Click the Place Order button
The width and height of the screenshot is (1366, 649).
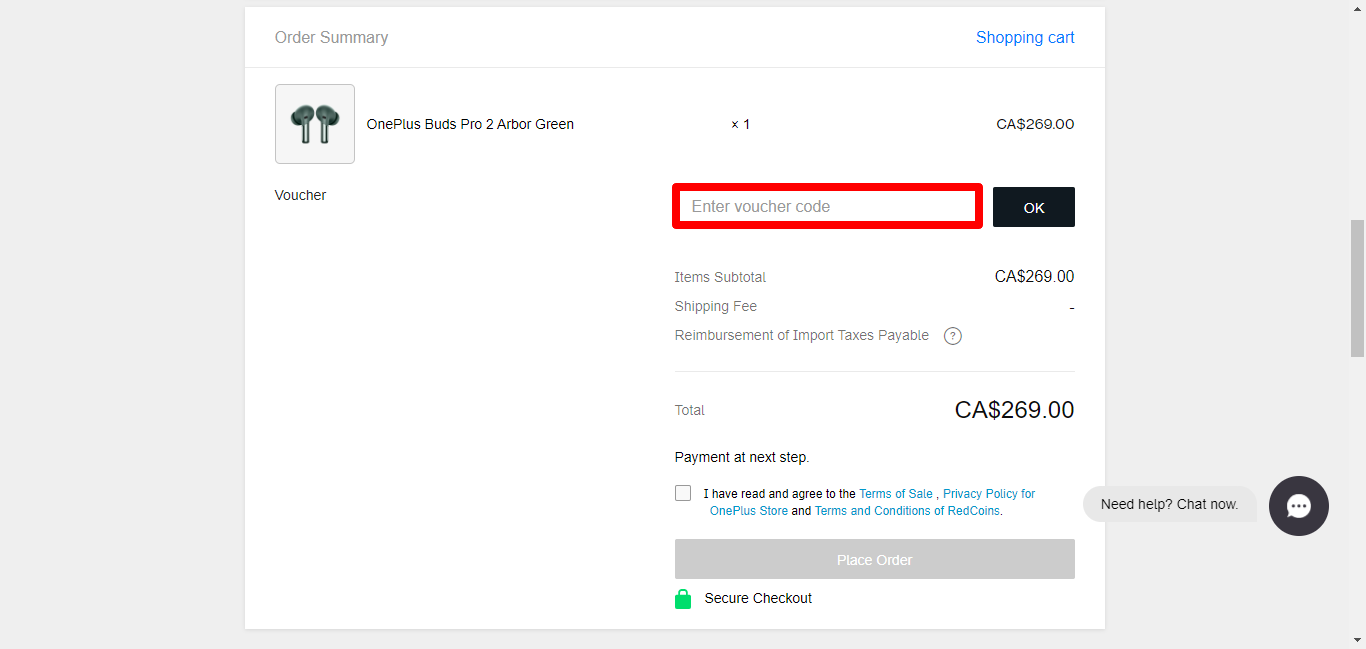pos(874,559)
